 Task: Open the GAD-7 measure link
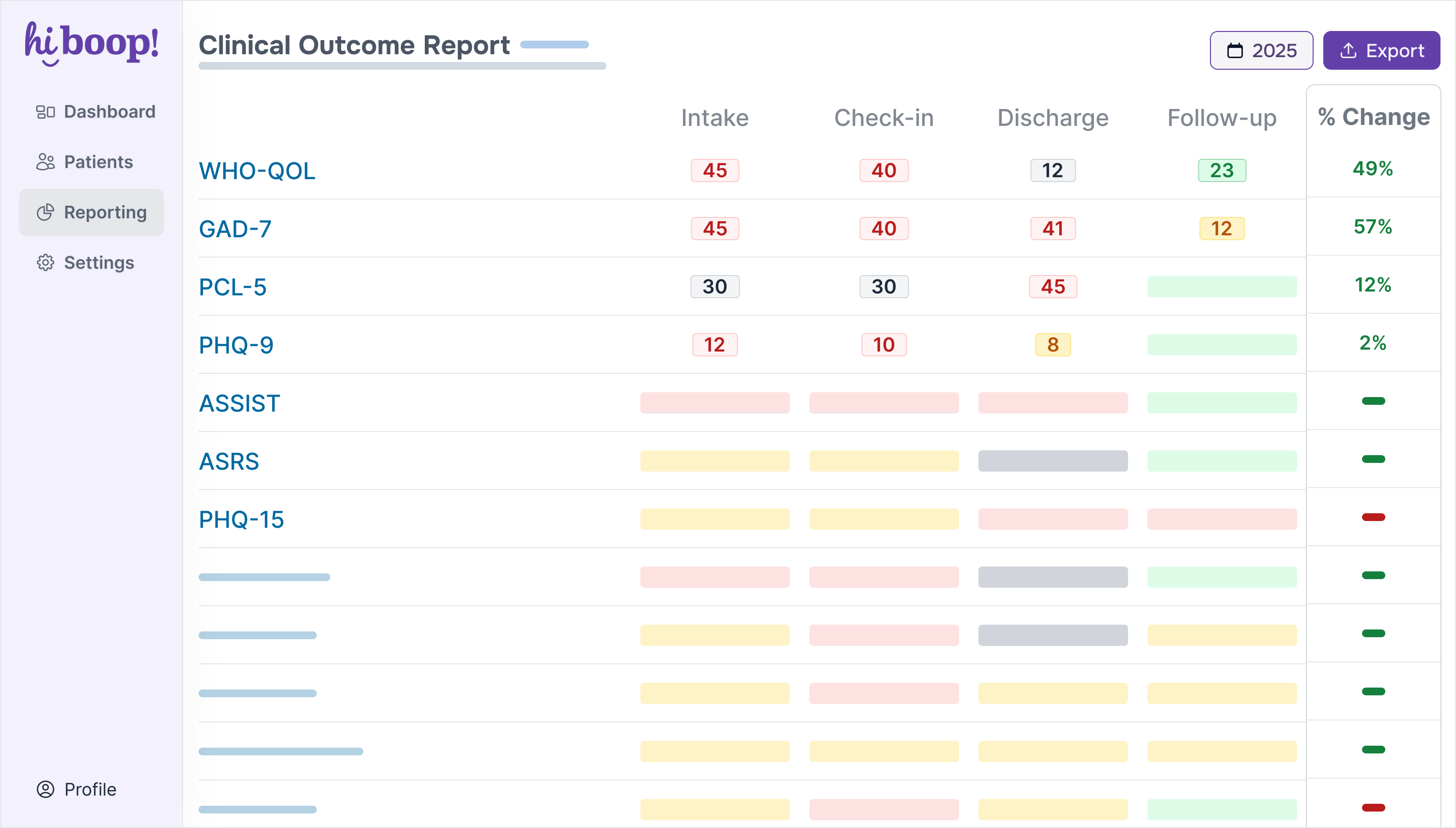(x=235, y=229)
